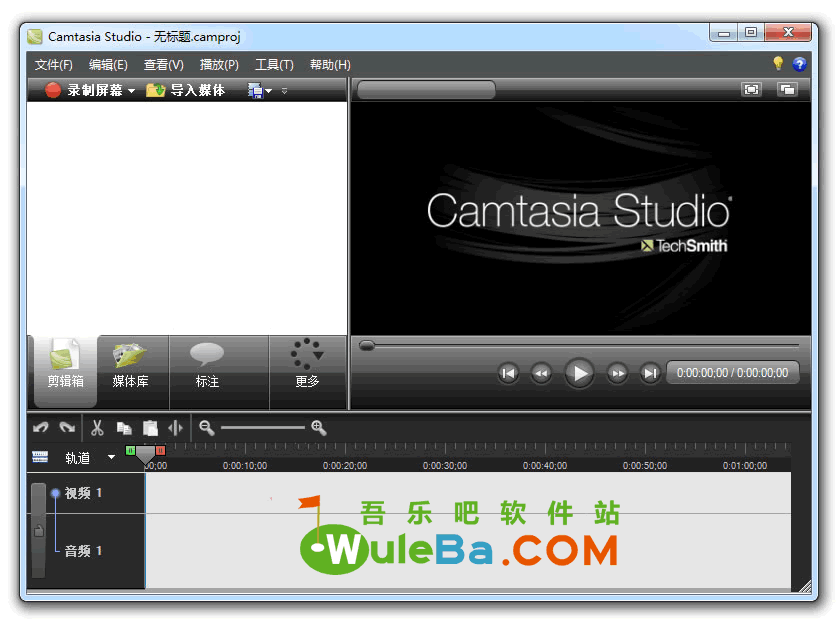Click the red selection end marker
The image size is (836, 629).
point(160,450)
